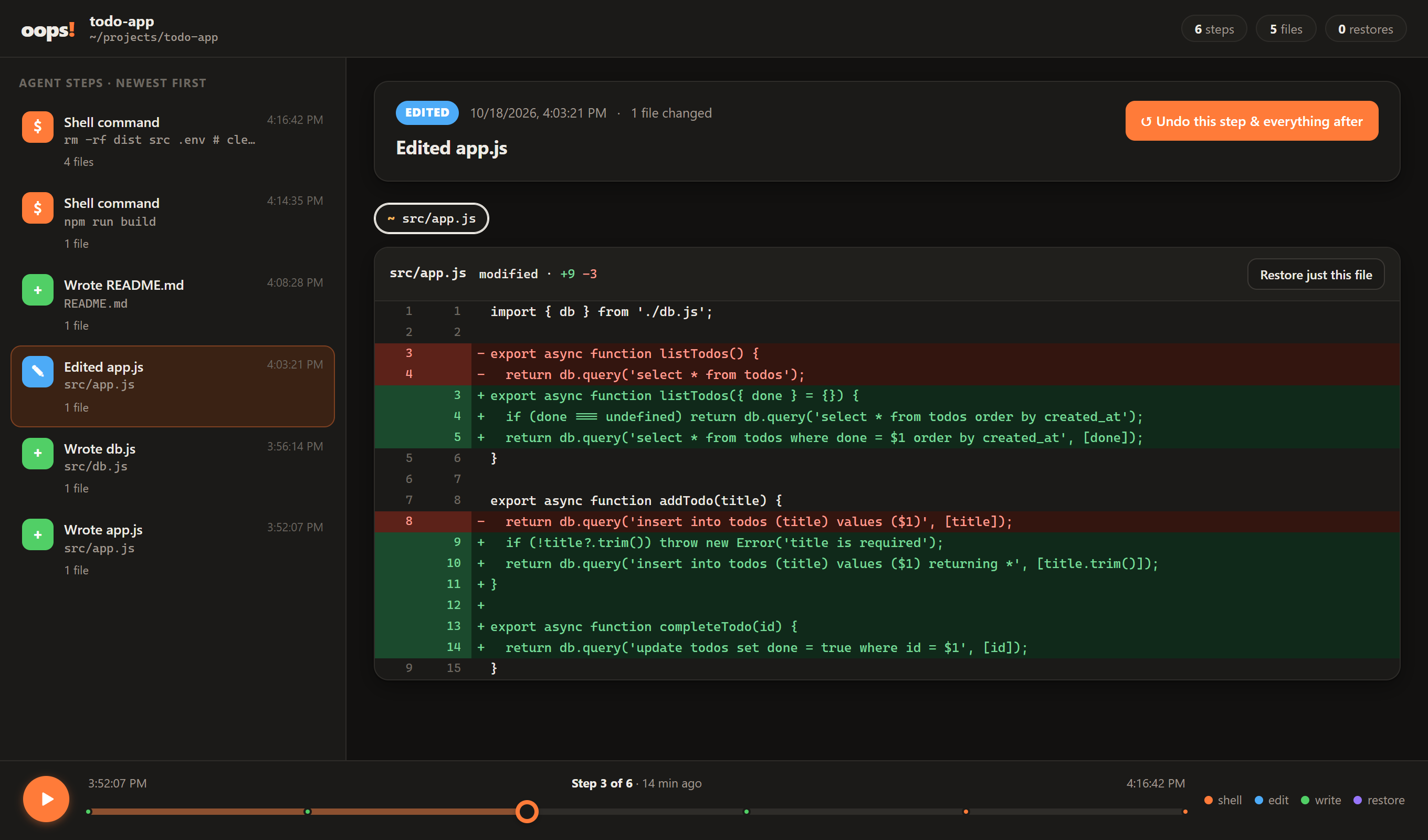Click the Wrote db.js plus icon
This screenshot has width=1428, height=840.
(x=37, y=453)
